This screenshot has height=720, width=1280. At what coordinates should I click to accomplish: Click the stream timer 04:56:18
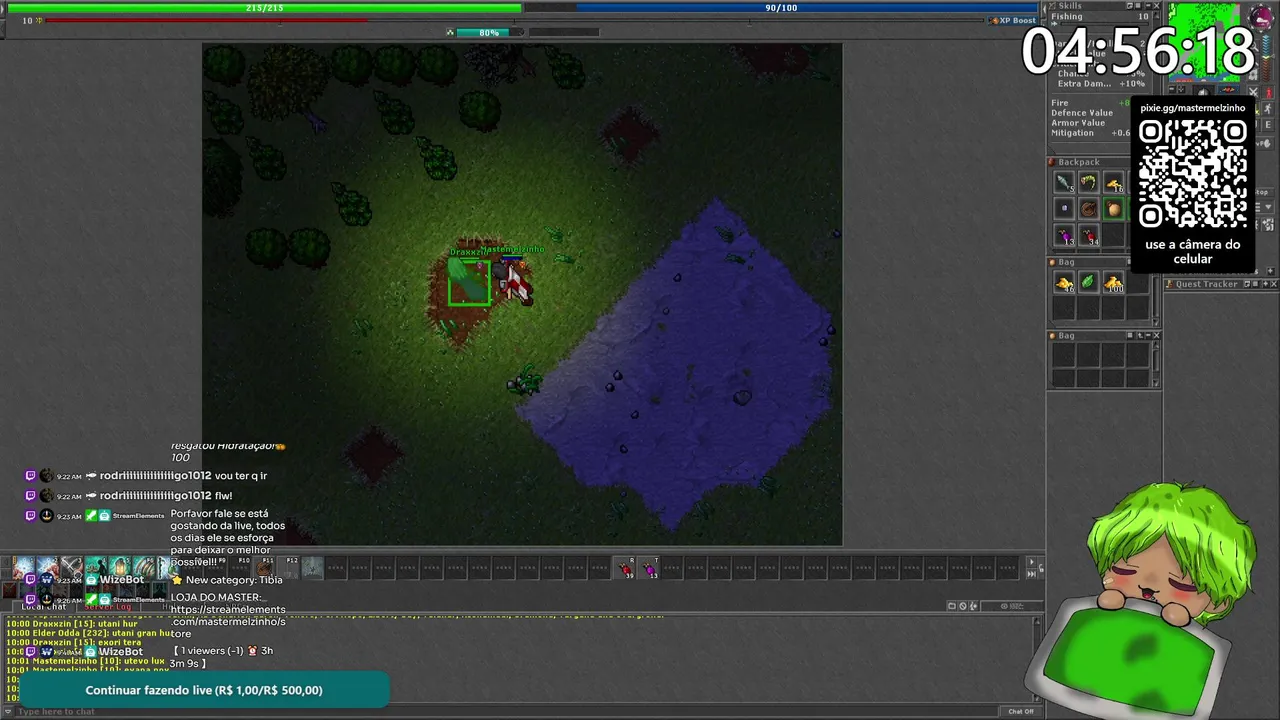coord(1137,51)
